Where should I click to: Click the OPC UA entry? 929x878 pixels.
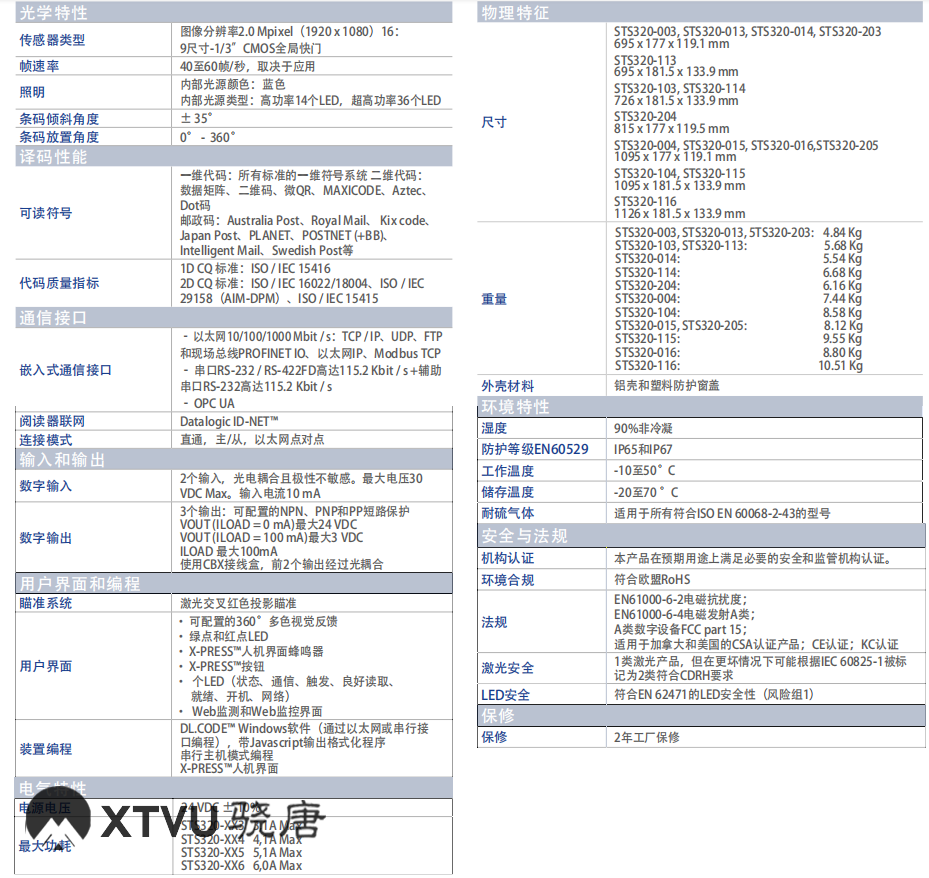tap(209, 403)
